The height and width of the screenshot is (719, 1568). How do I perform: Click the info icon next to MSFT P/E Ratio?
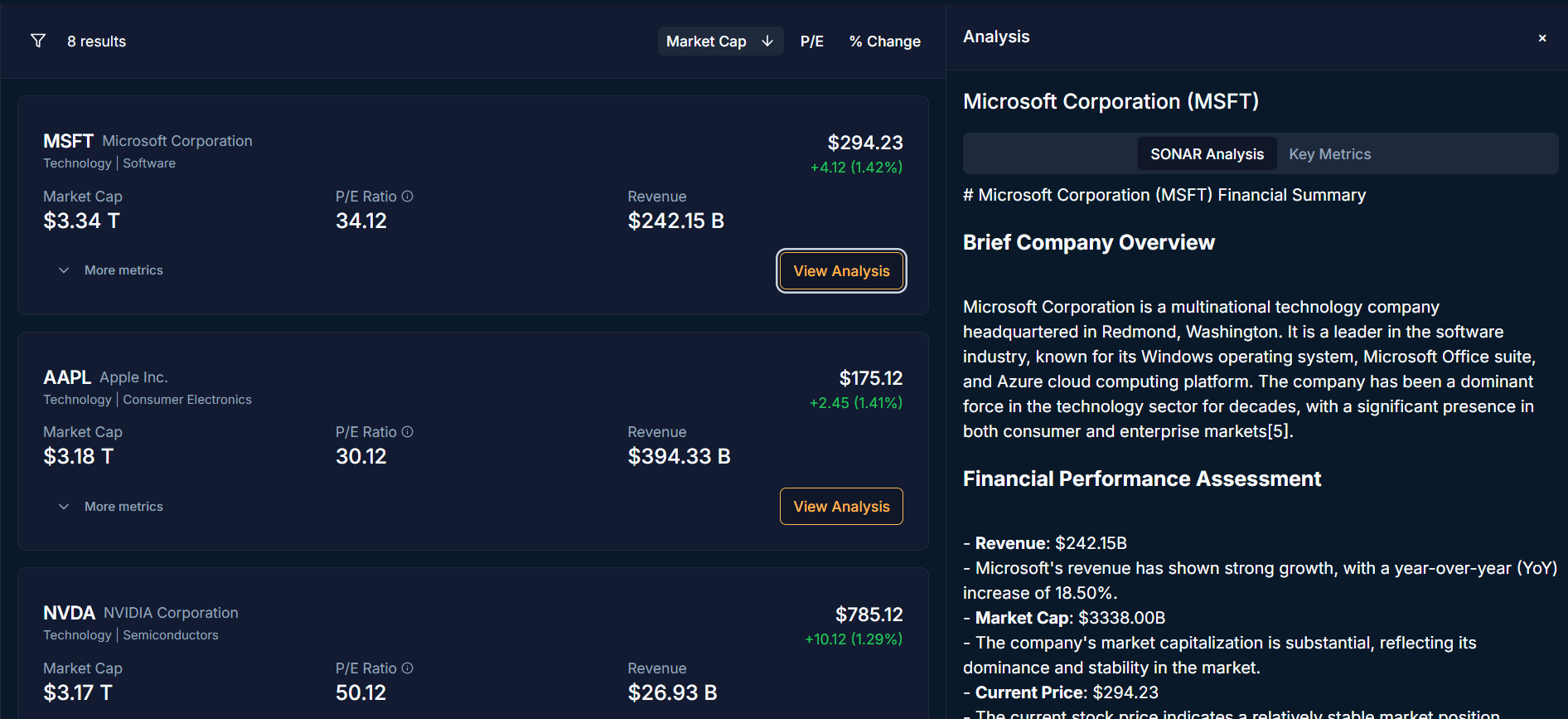408,197
